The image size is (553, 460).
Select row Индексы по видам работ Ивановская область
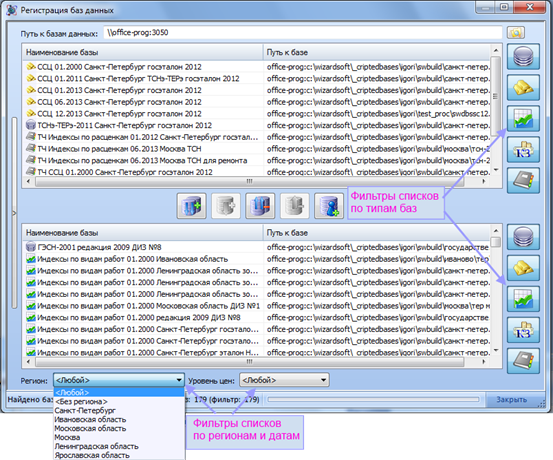tap(256, 259)
